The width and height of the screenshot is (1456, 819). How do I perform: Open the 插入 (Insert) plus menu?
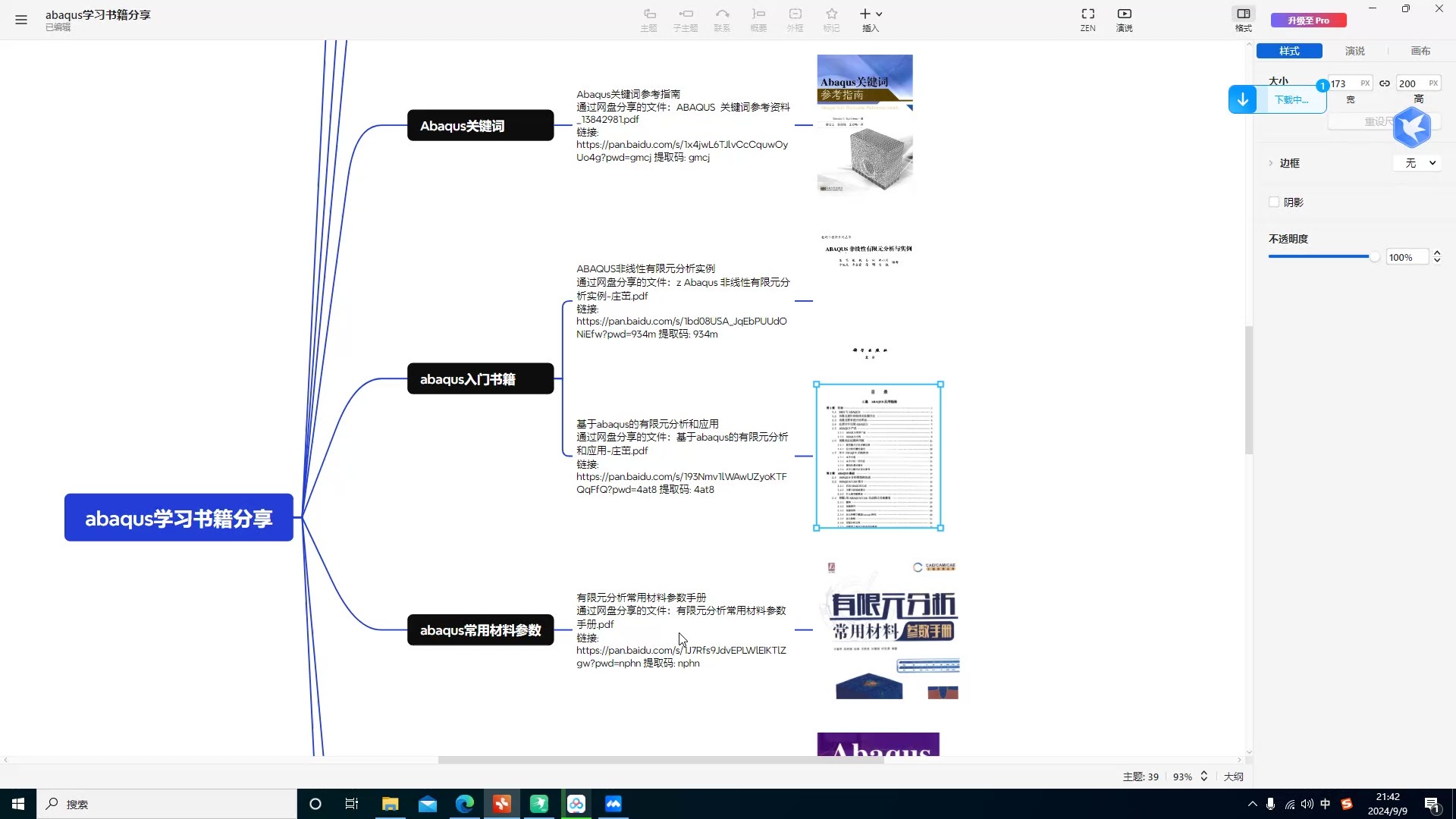click(x=871, y=20)
